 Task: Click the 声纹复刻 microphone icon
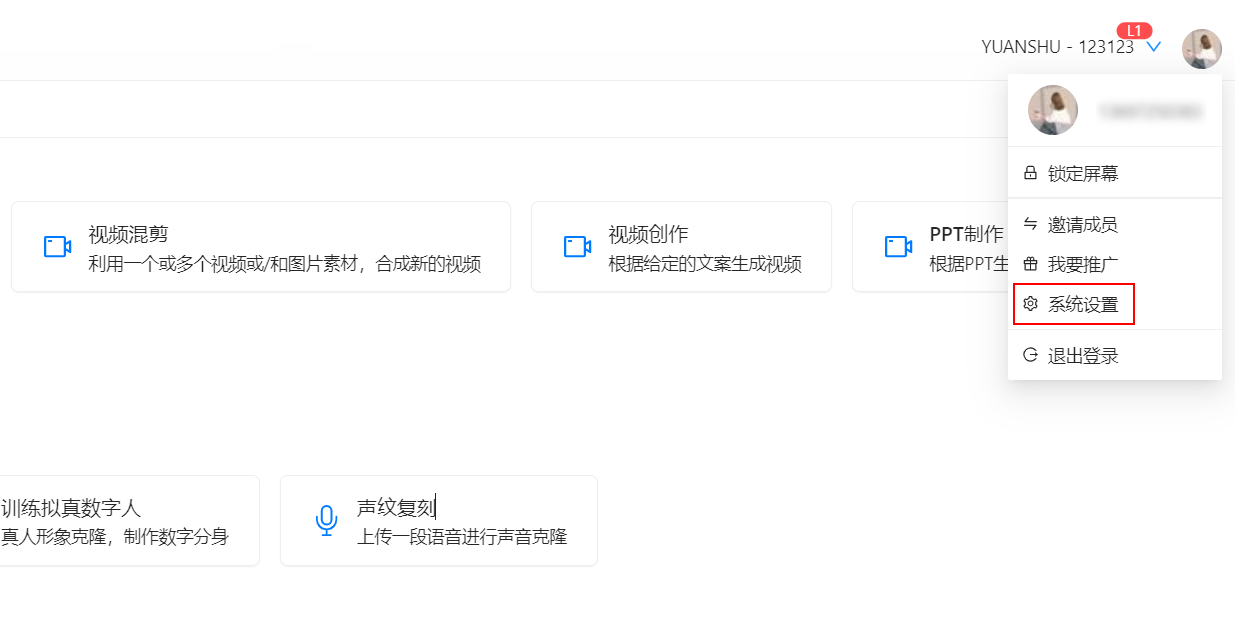[x=326, y=519]
